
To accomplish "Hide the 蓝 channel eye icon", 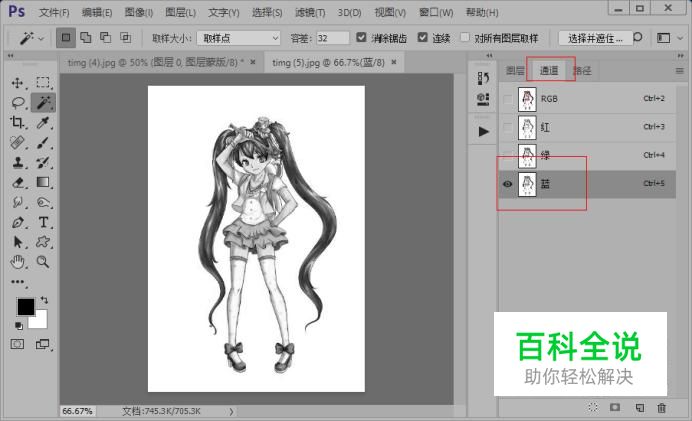I will [508, 184].
